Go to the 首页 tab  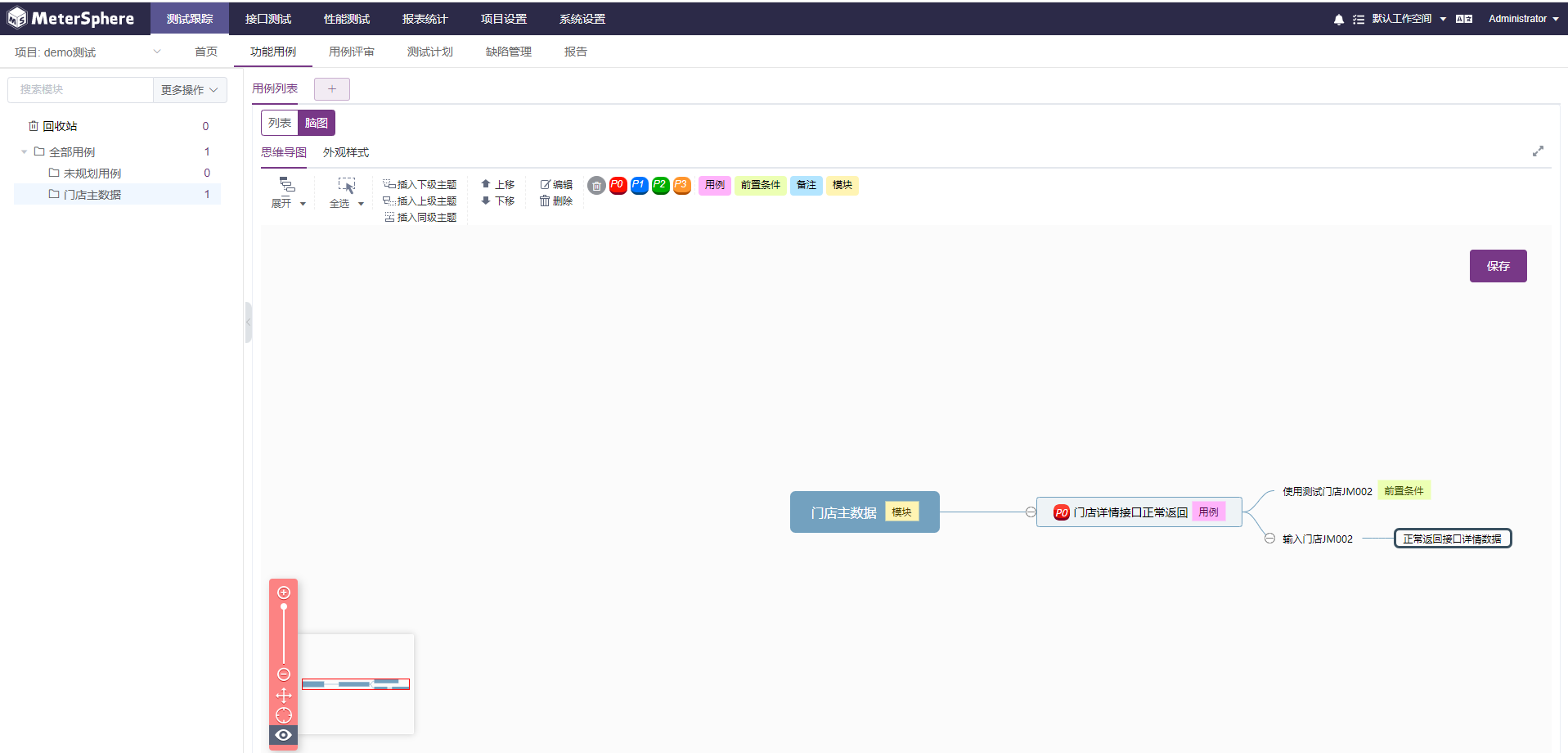point(206,52)
